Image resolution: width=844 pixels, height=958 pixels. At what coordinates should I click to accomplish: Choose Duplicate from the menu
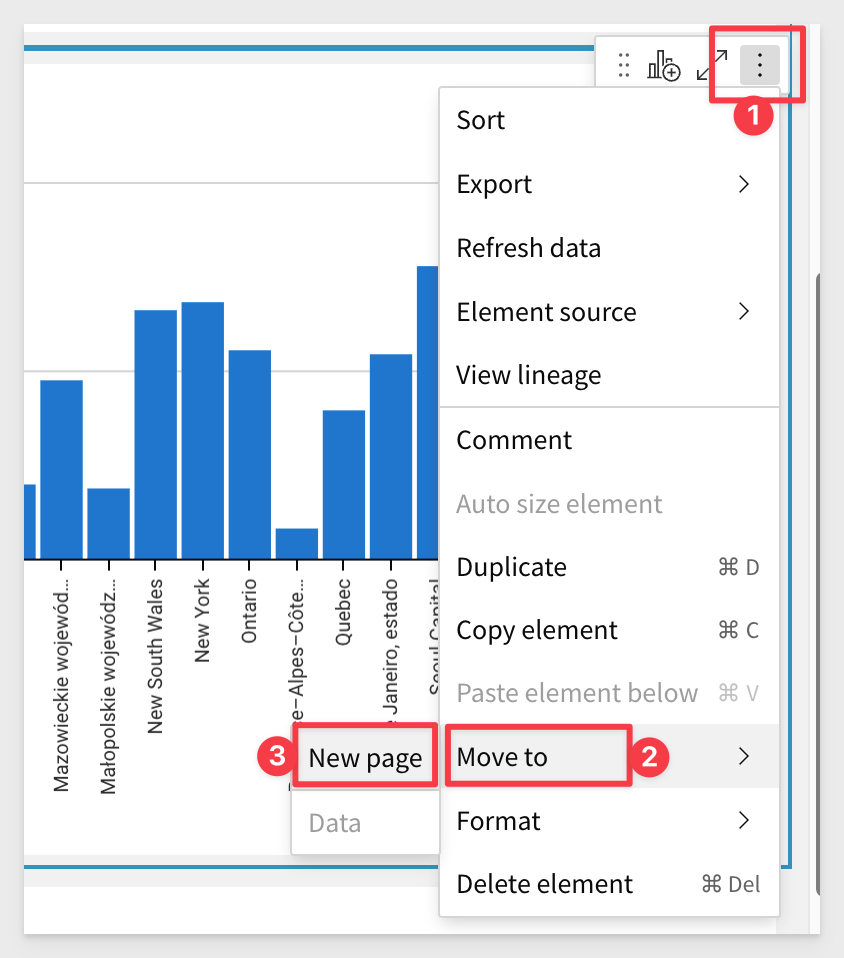pyautogui.click(x=511, y=568)
